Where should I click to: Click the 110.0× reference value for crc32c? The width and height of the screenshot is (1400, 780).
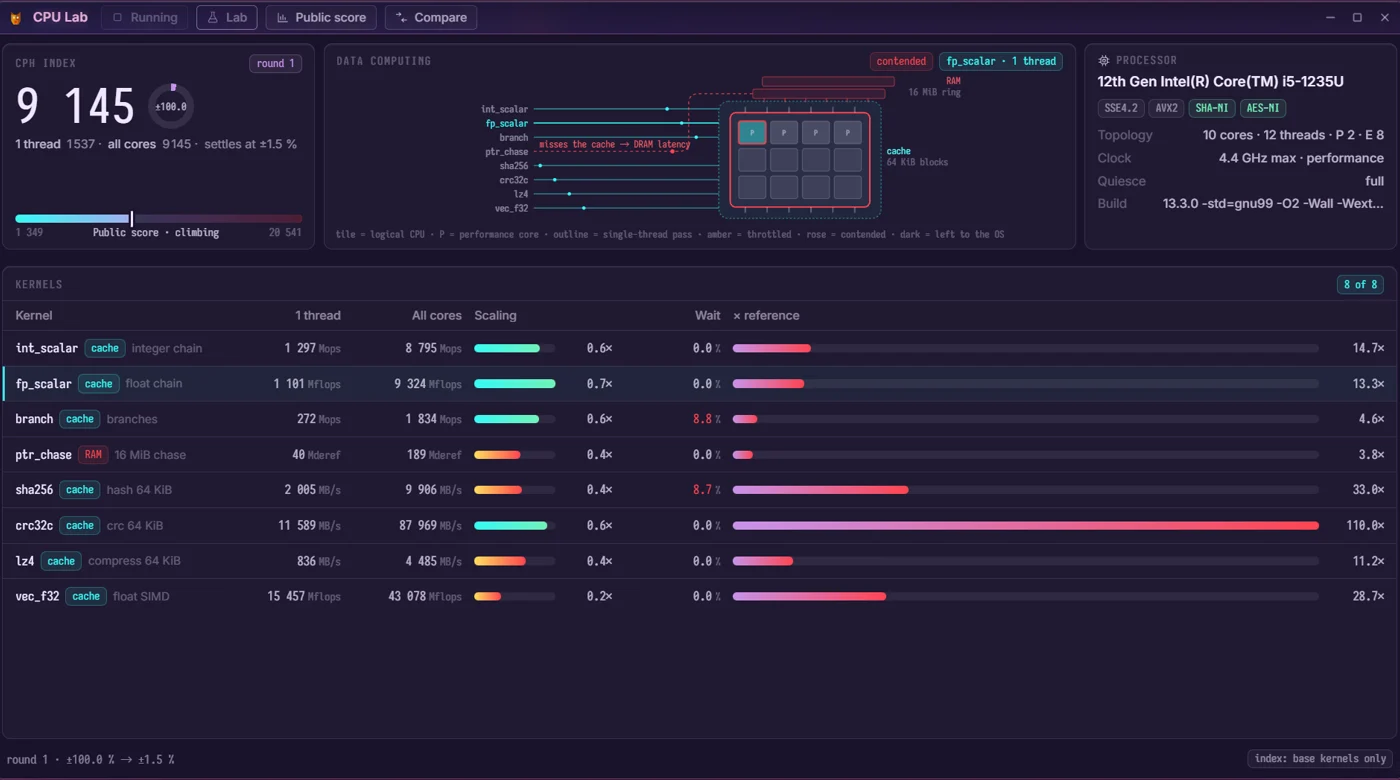(x=1365, y=525)
